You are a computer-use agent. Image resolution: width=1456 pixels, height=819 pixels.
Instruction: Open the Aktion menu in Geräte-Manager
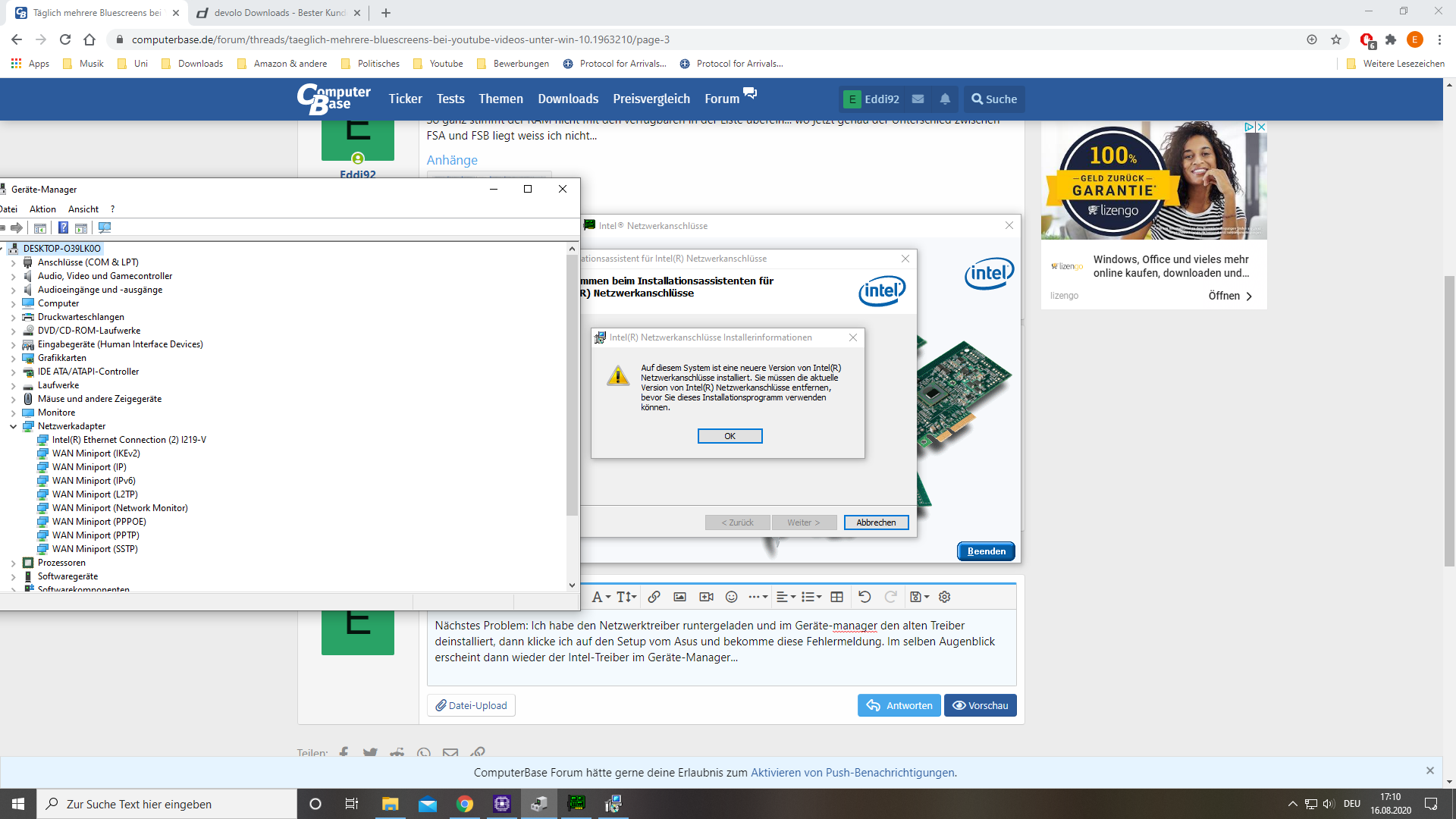pyautogui.click(x=42, y=209)
